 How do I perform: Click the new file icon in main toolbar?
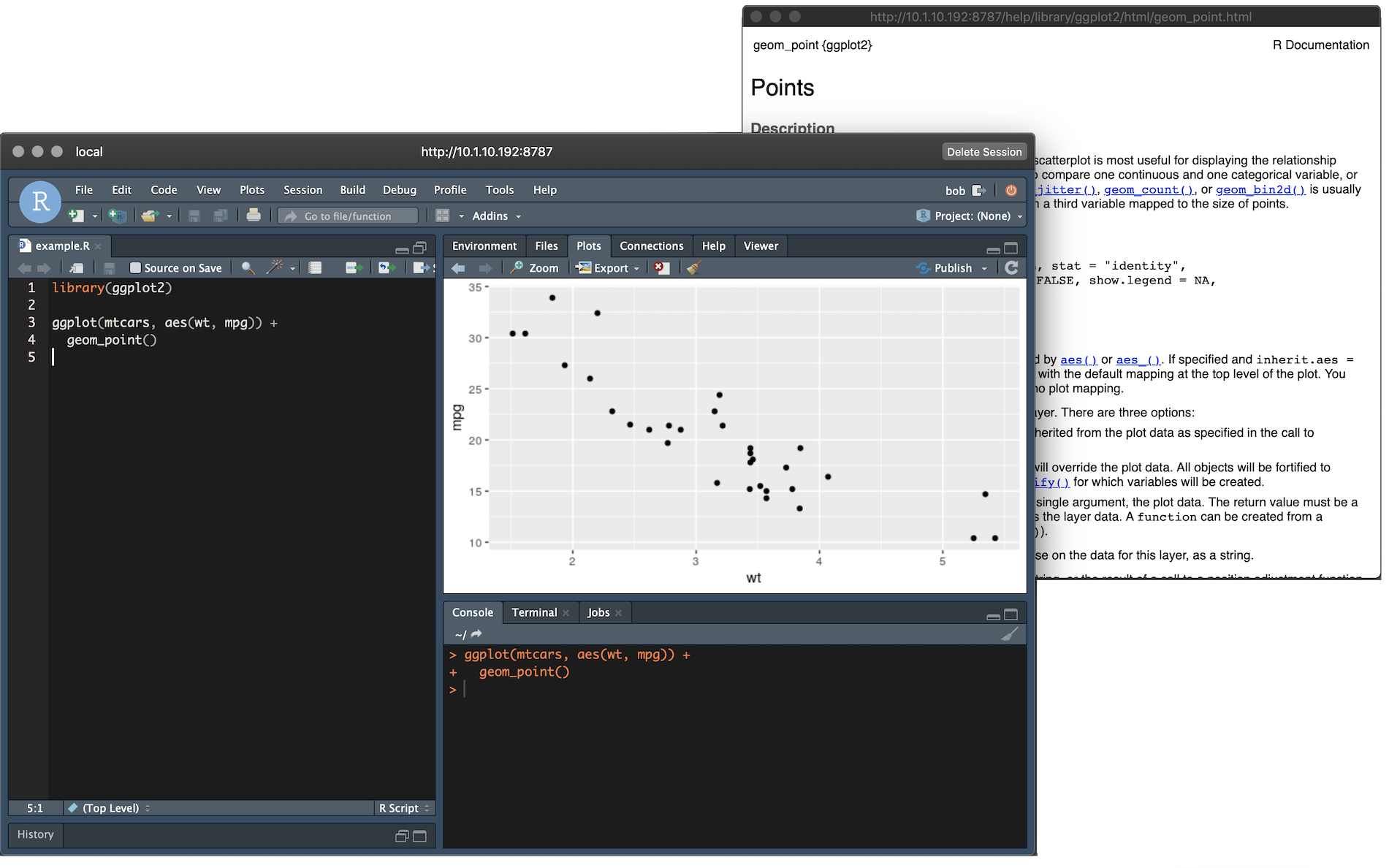pos(76,216)
